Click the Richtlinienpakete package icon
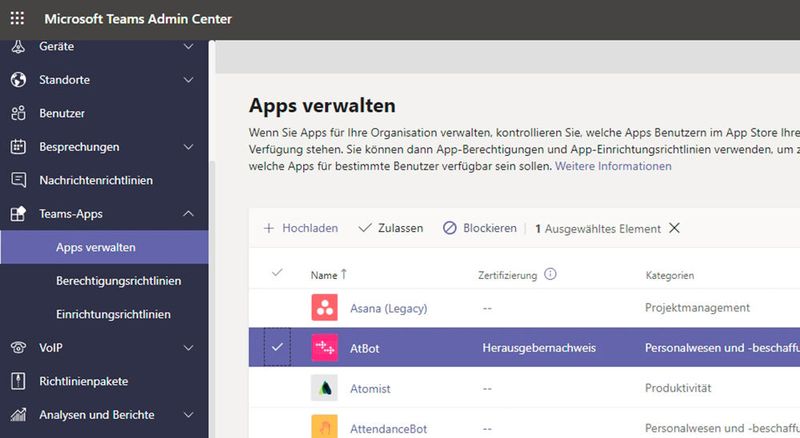Screen dimensions: 800x438 (x=18, y=381)
